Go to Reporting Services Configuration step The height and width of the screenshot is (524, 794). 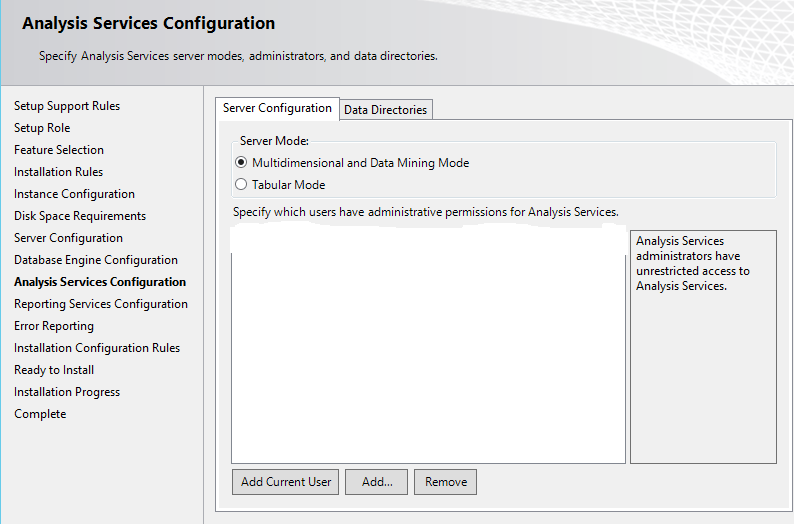[101, 304]
